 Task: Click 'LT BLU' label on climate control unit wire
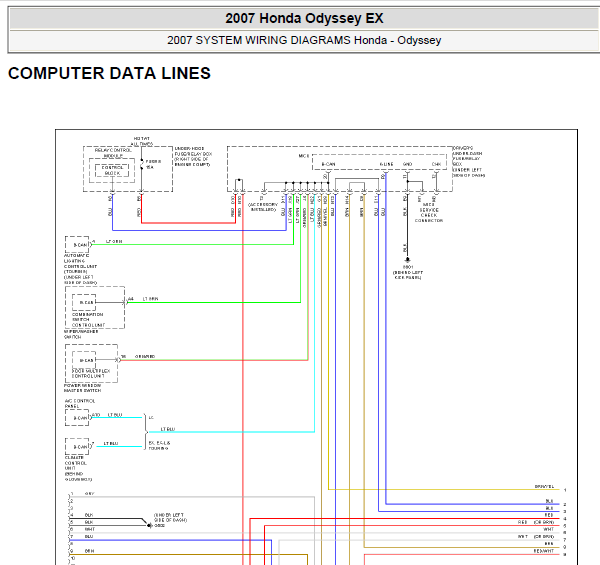point(111,443)
